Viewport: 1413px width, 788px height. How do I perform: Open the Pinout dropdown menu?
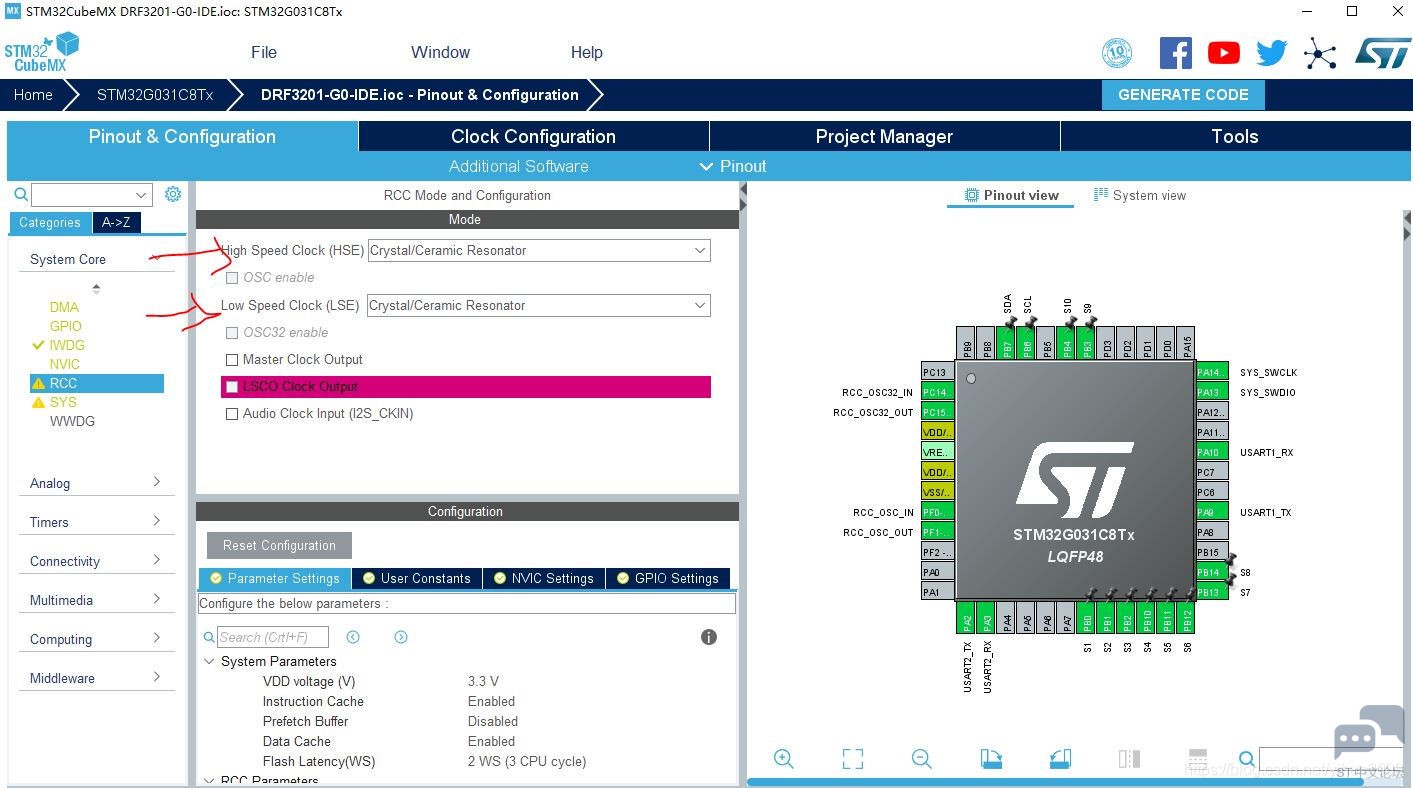[733, 166]
